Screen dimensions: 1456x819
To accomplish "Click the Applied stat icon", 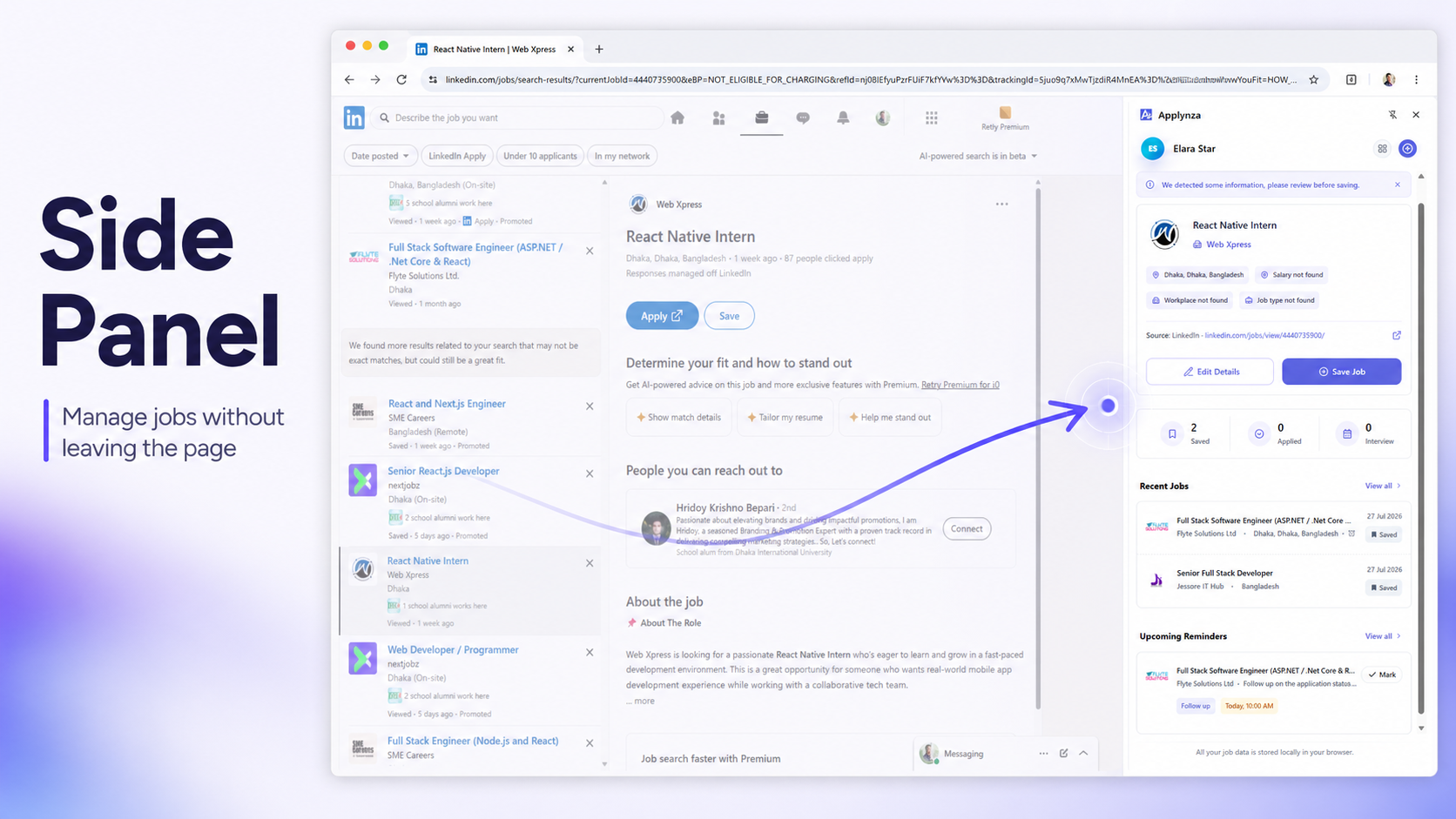I will (x=1259, y=433).
